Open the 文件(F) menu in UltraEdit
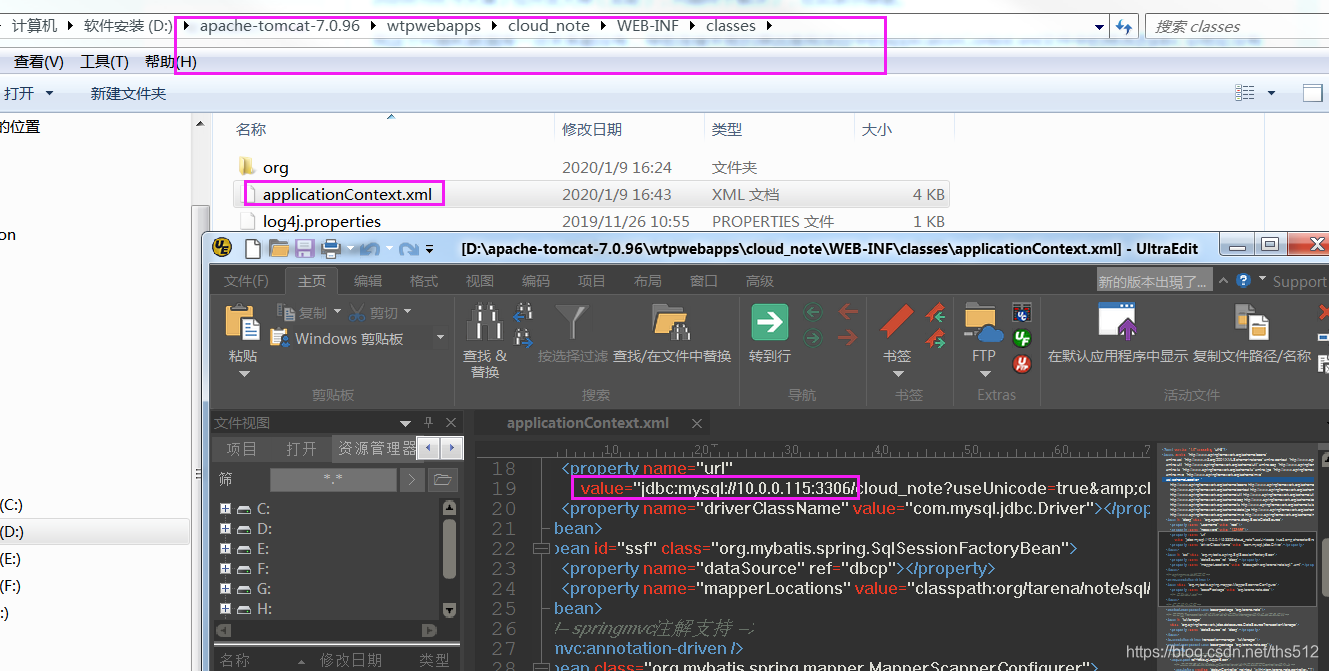Screen dimensions: 1329x671 click(246, 281)
